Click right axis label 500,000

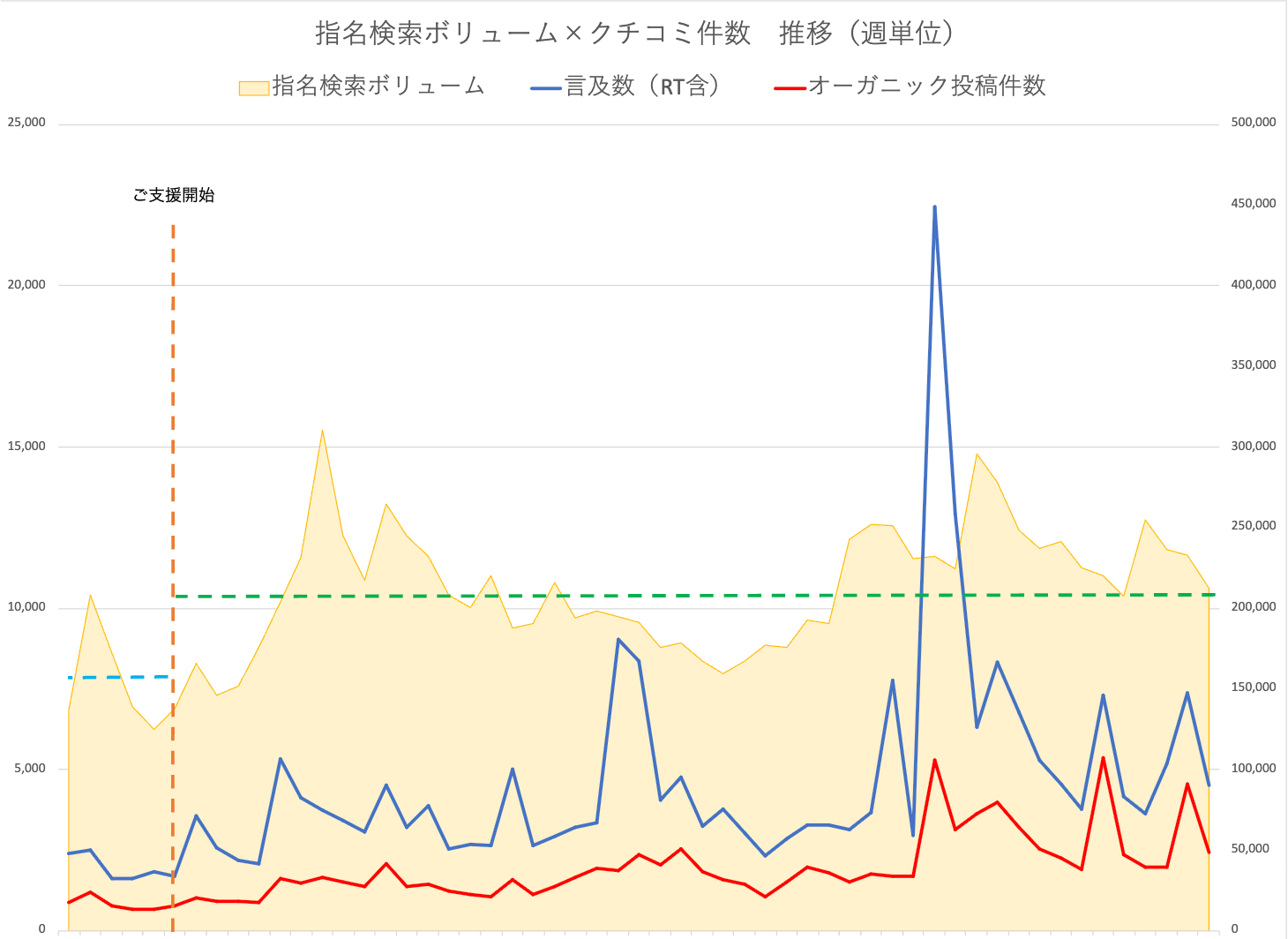coord(1253,123)
